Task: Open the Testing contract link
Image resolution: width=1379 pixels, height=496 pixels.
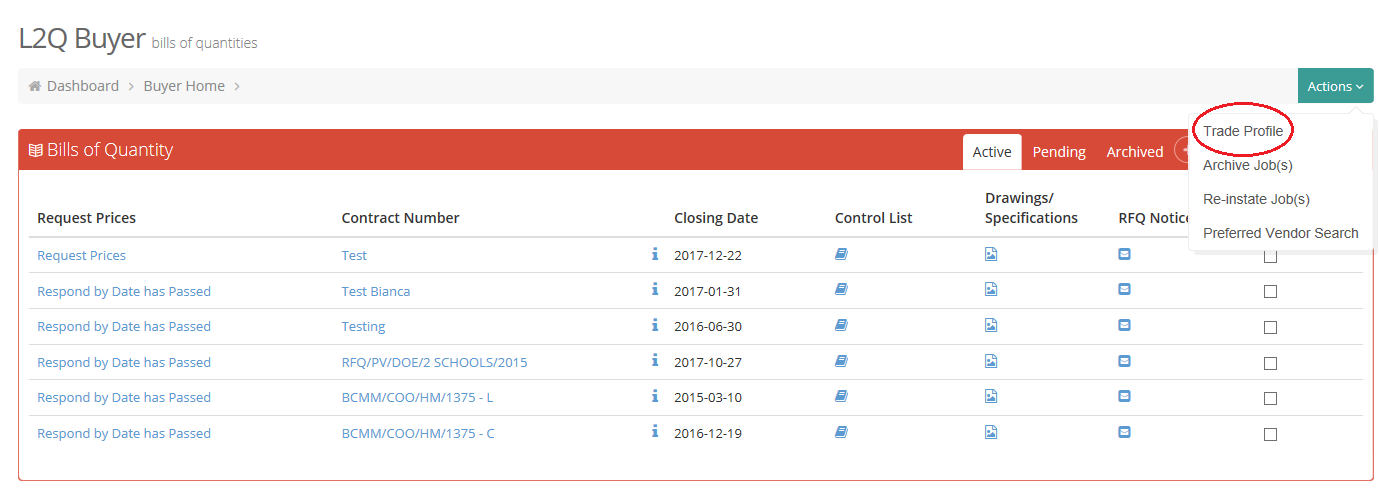Action: tap(363, 326)
